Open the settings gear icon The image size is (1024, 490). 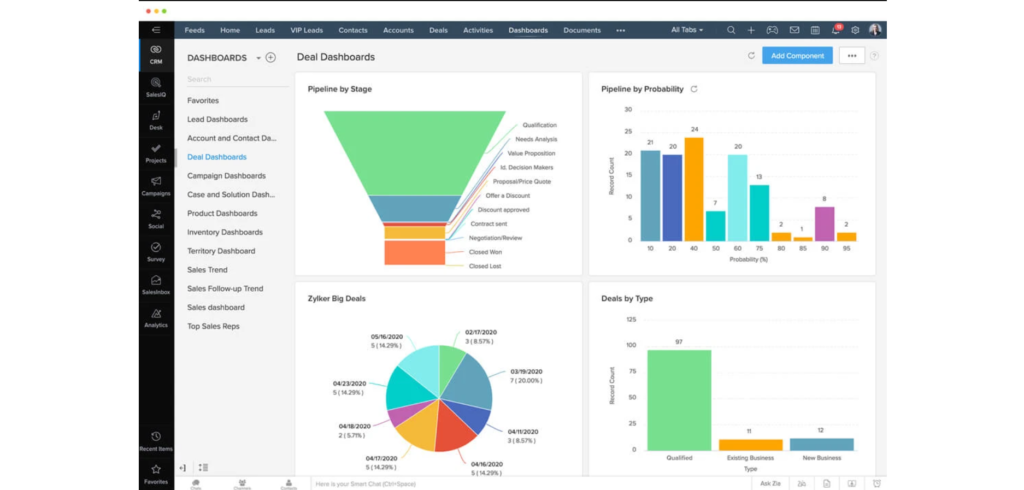(x=855, y=31)
